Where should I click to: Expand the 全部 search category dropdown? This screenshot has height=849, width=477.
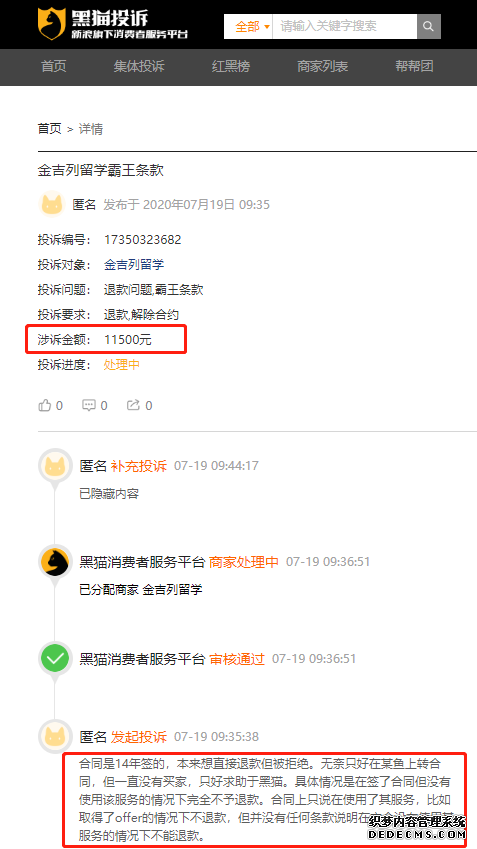[x=252, y=26]
